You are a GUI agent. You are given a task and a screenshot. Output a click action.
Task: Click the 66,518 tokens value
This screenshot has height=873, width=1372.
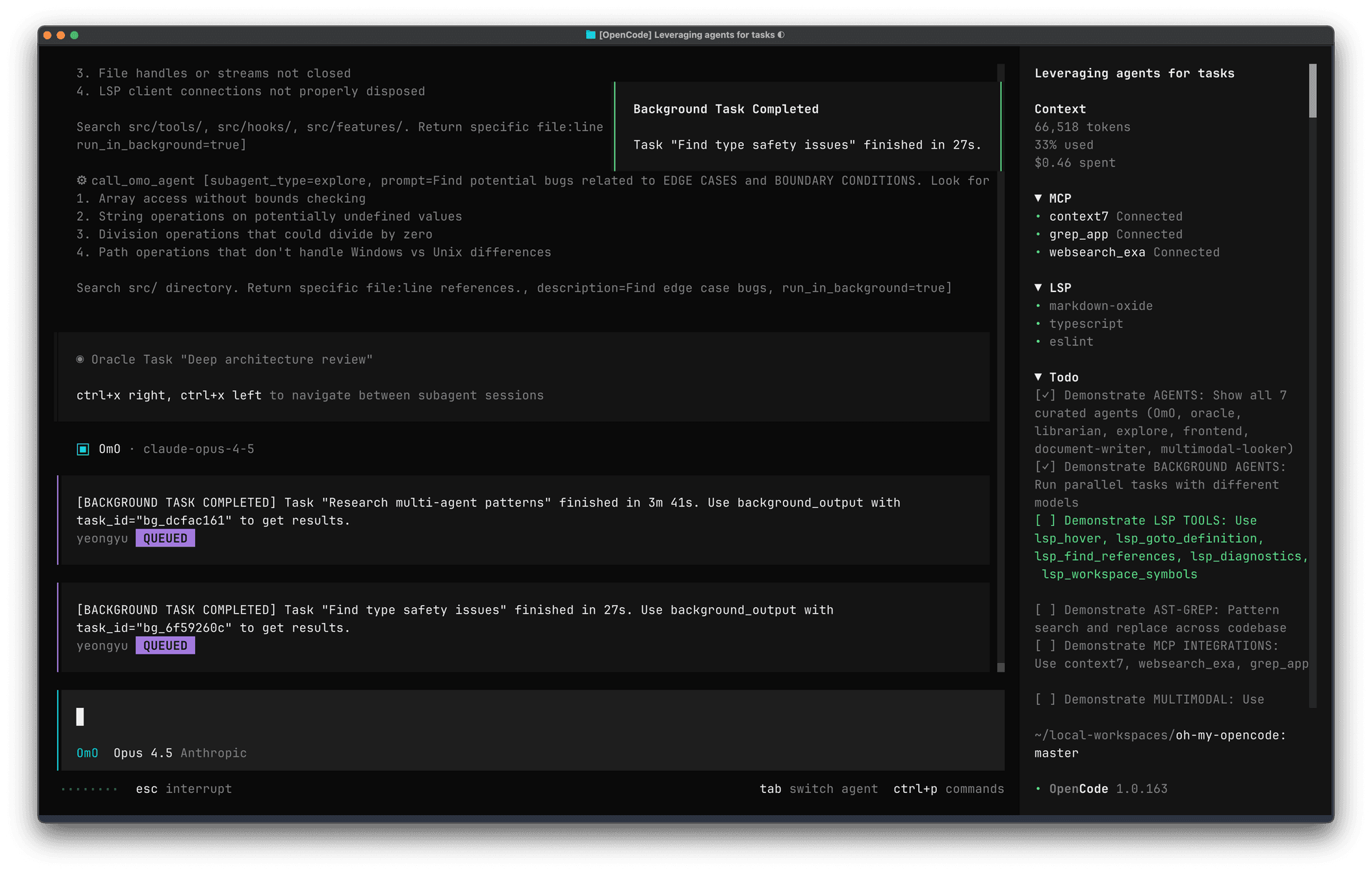[1083, 127]
